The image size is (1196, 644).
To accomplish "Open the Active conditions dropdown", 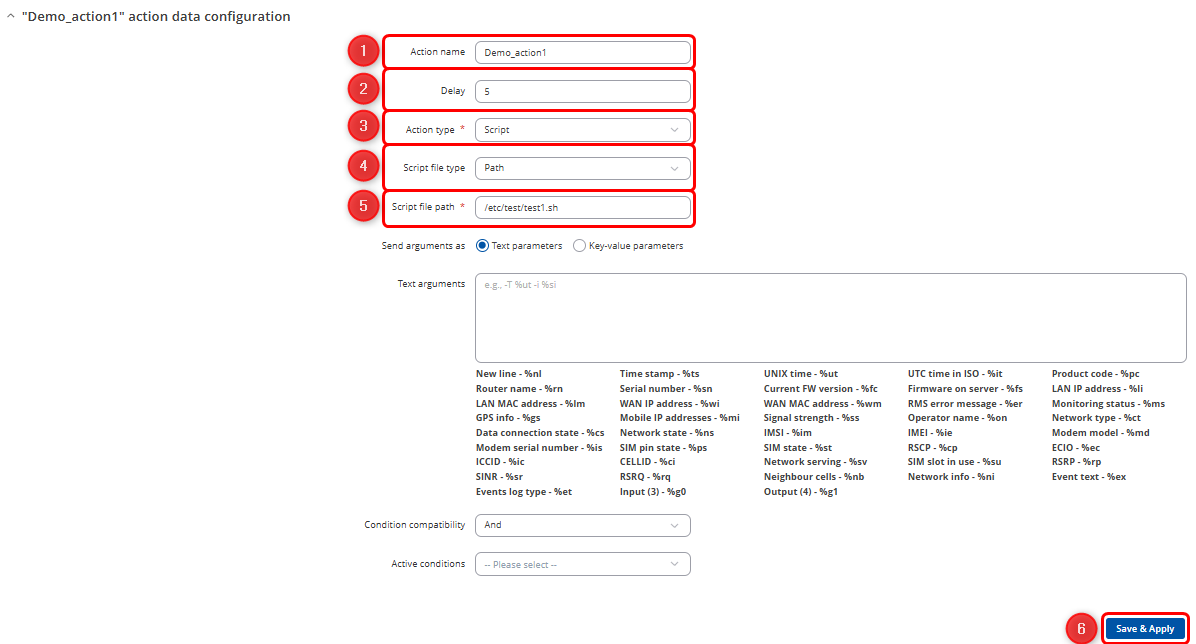I will (x=582, y=564).
